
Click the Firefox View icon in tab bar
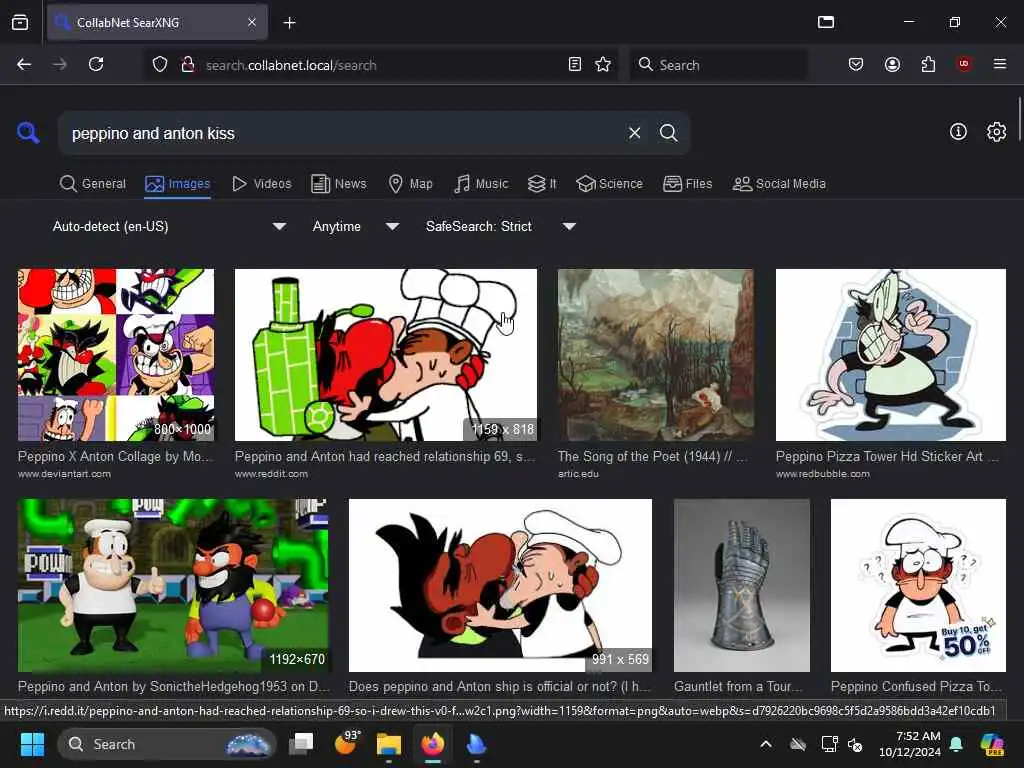[20, 22]
